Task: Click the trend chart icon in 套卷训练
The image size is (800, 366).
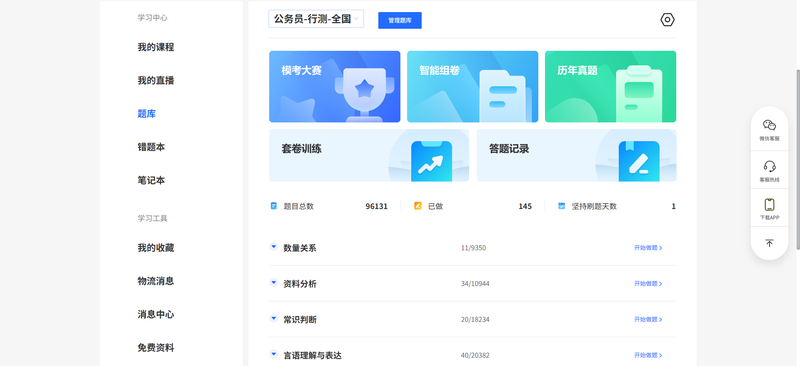Action: tap(431, 161)
